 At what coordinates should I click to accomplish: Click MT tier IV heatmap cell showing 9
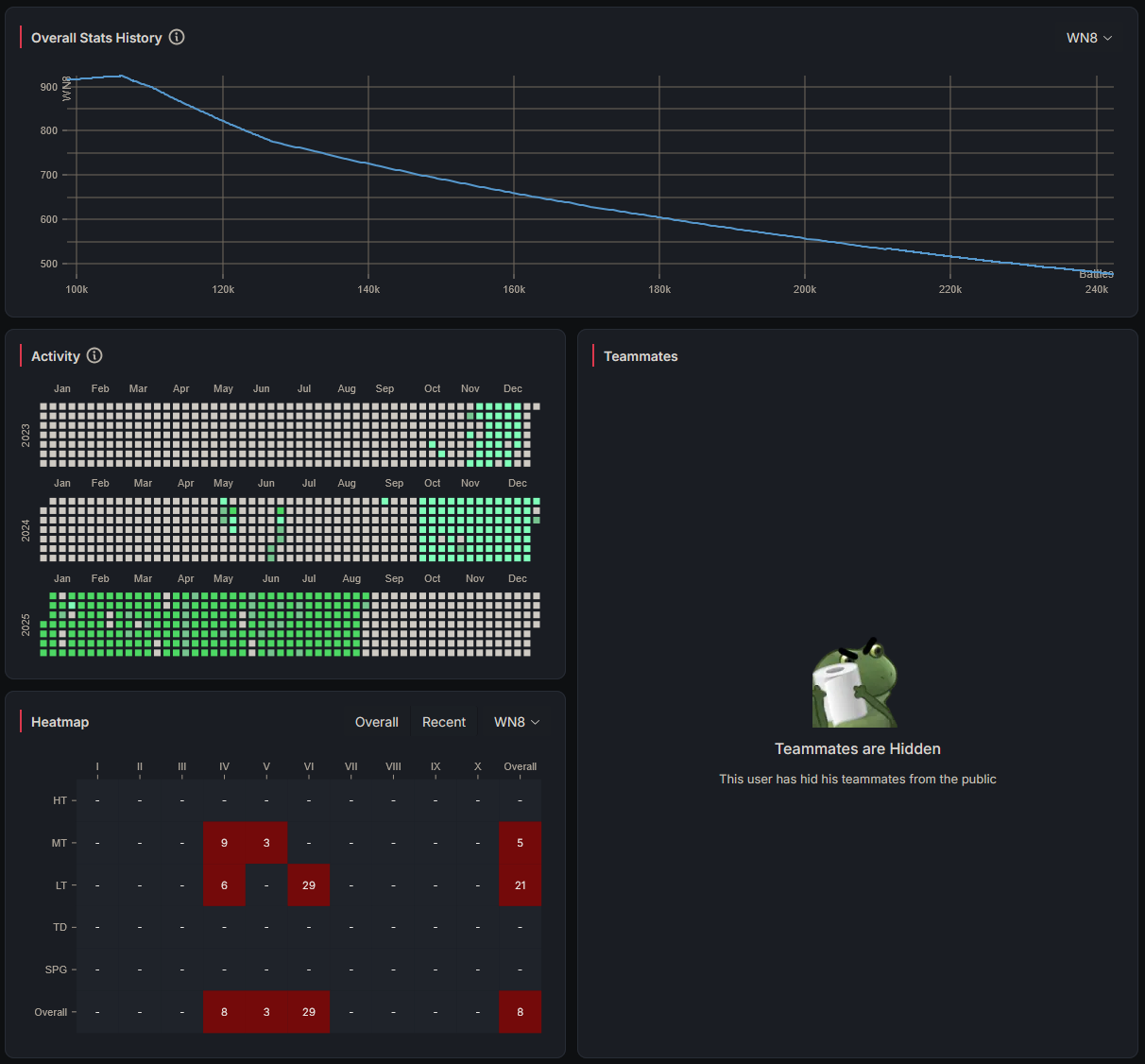click(x=224, y=843)
